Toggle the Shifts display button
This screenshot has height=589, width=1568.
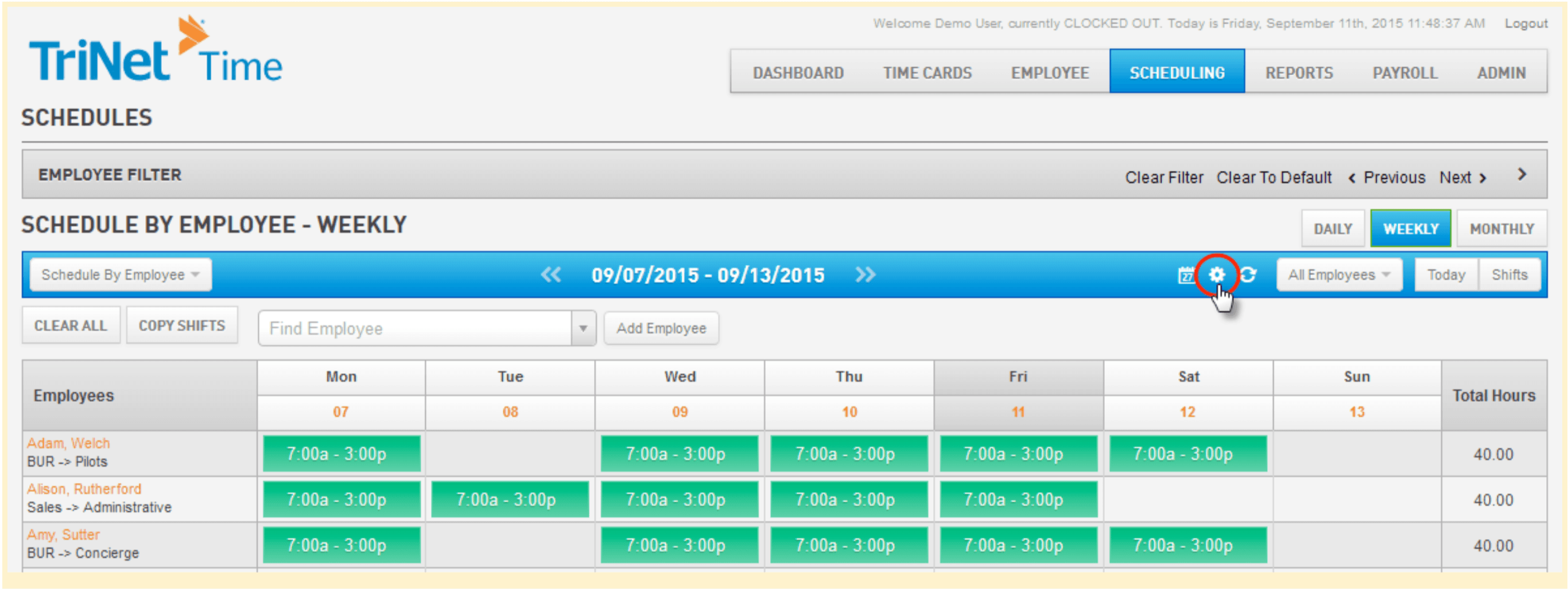coord(1510,275)
